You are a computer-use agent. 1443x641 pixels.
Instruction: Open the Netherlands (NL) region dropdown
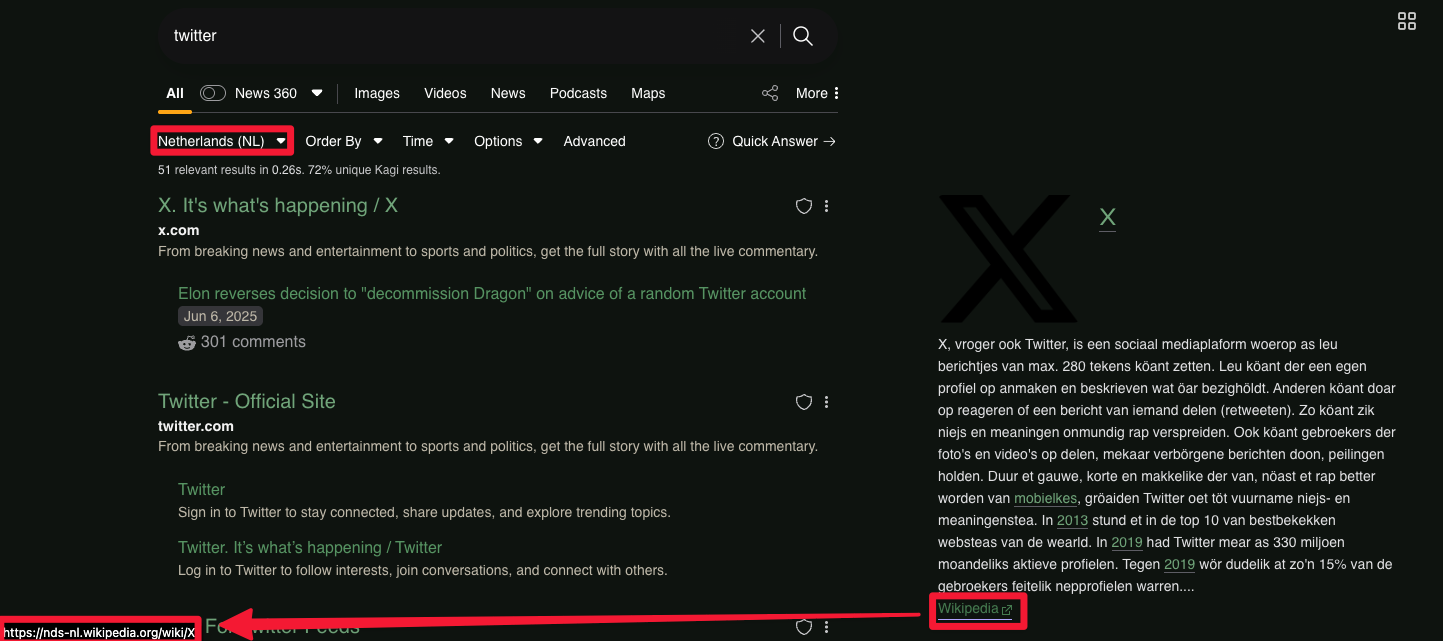click(x=222, y=141)
